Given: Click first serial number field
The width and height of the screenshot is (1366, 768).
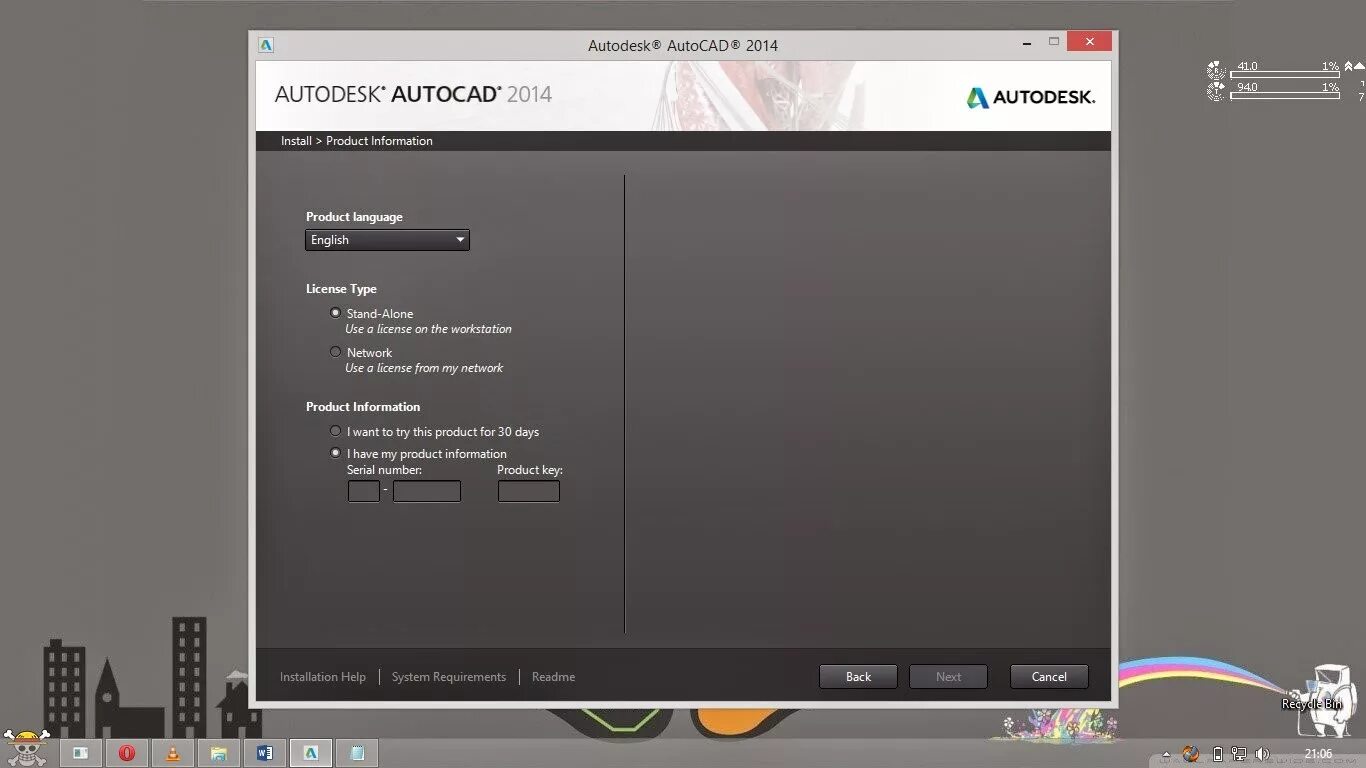Looking at the screenshot, I should (364, 491).
